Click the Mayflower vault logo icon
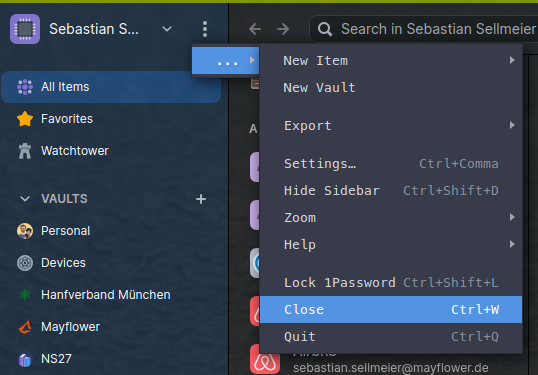The image size is (538, 375). tap(25, 327)
